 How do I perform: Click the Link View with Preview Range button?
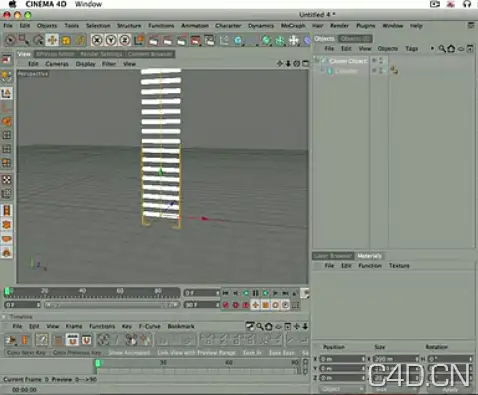196,353
